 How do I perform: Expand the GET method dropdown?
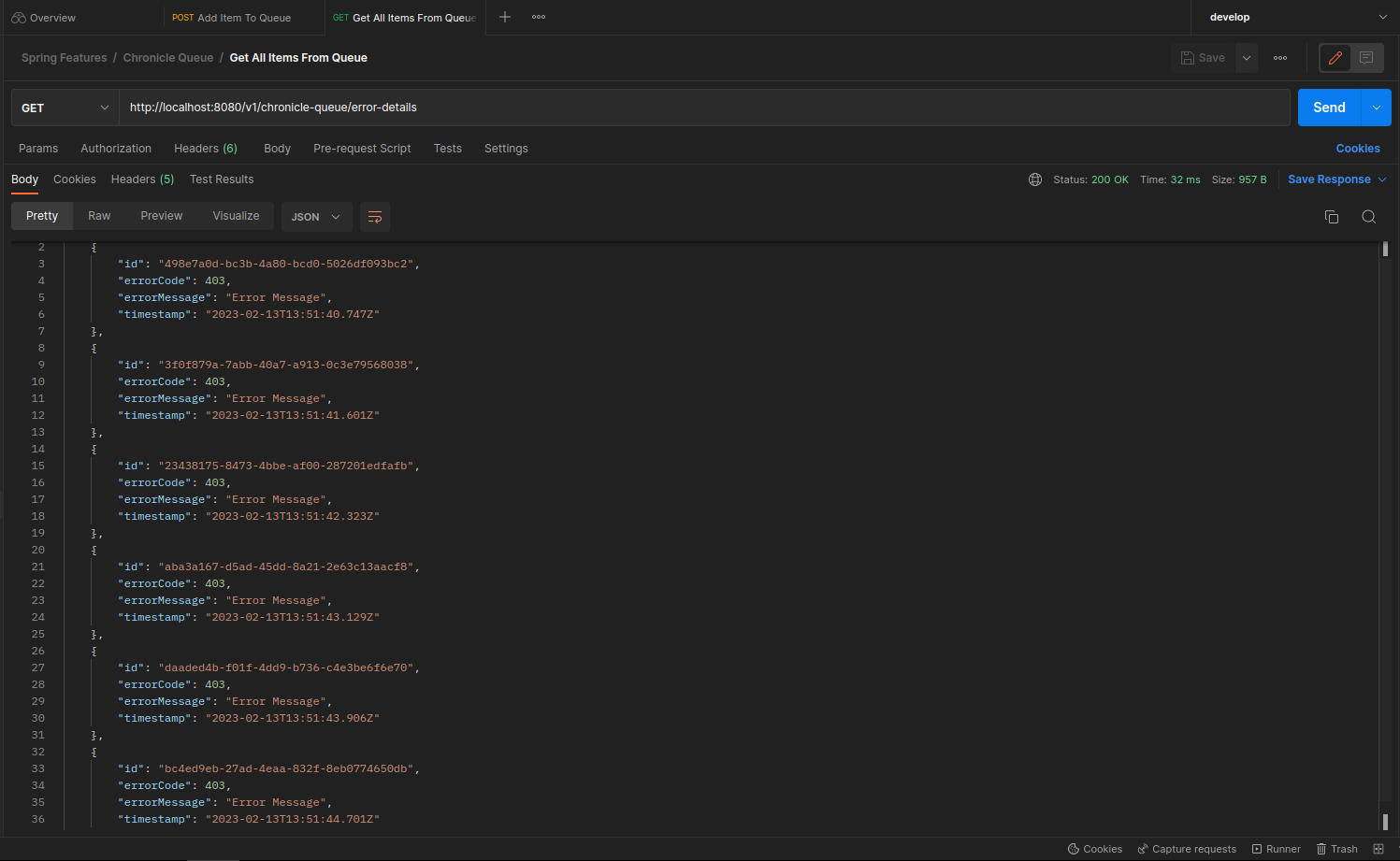coord(65,108)
